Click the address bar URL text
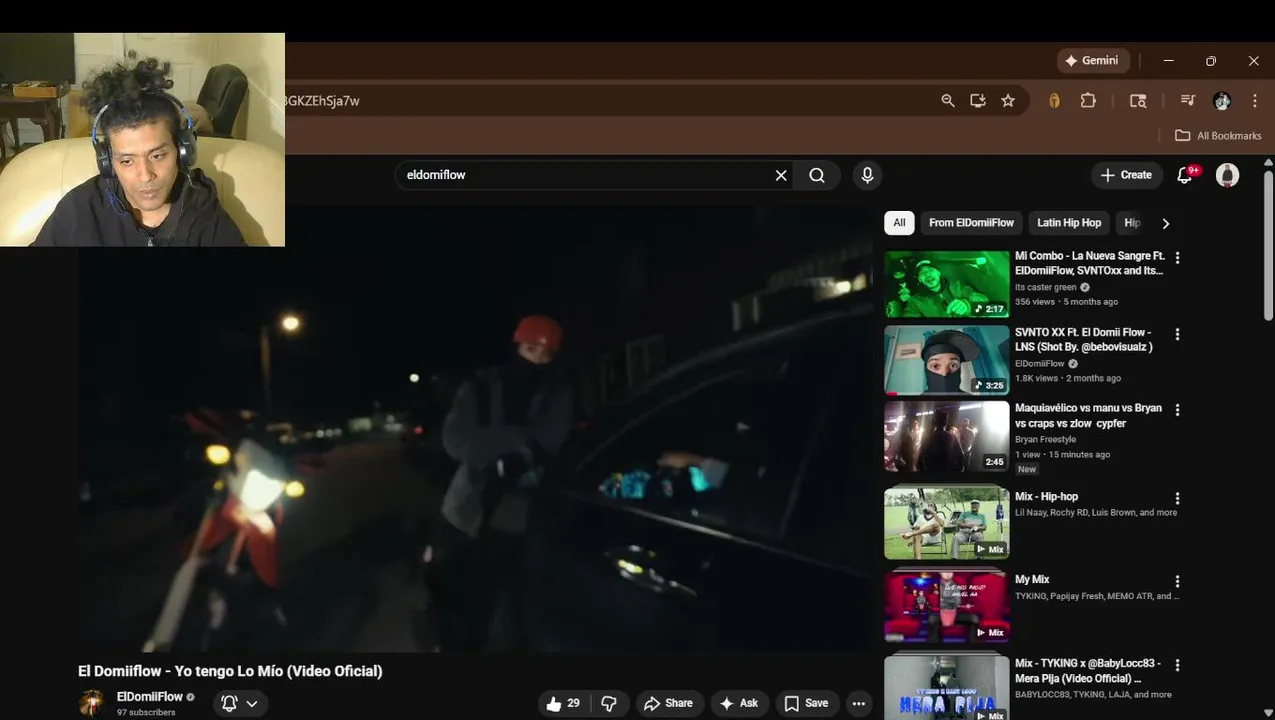 tap(322, 101)
